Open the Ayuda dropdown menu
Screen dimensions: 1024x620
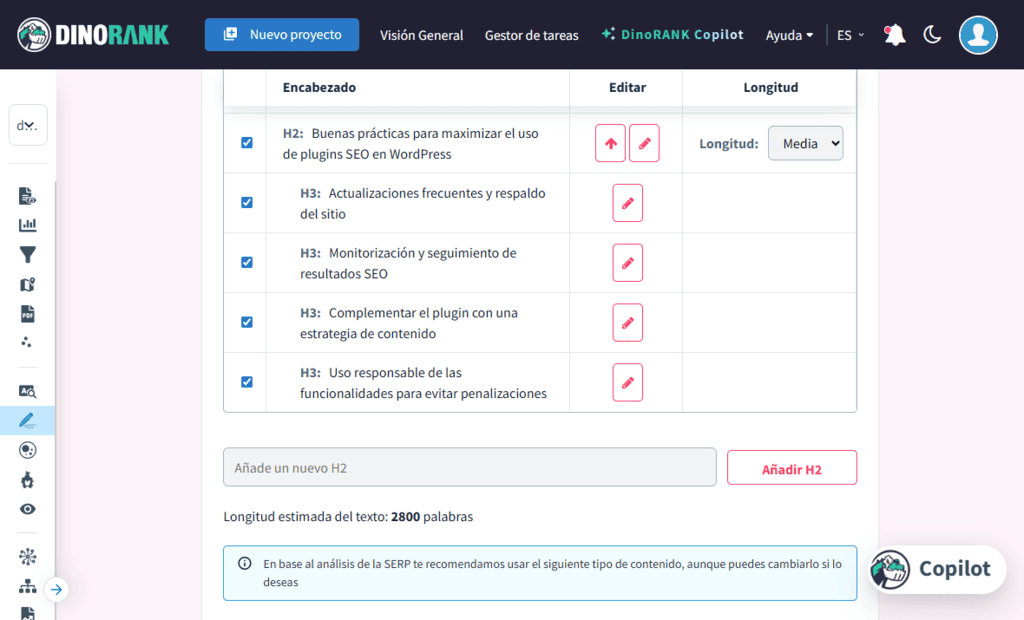tap(789, 34)
